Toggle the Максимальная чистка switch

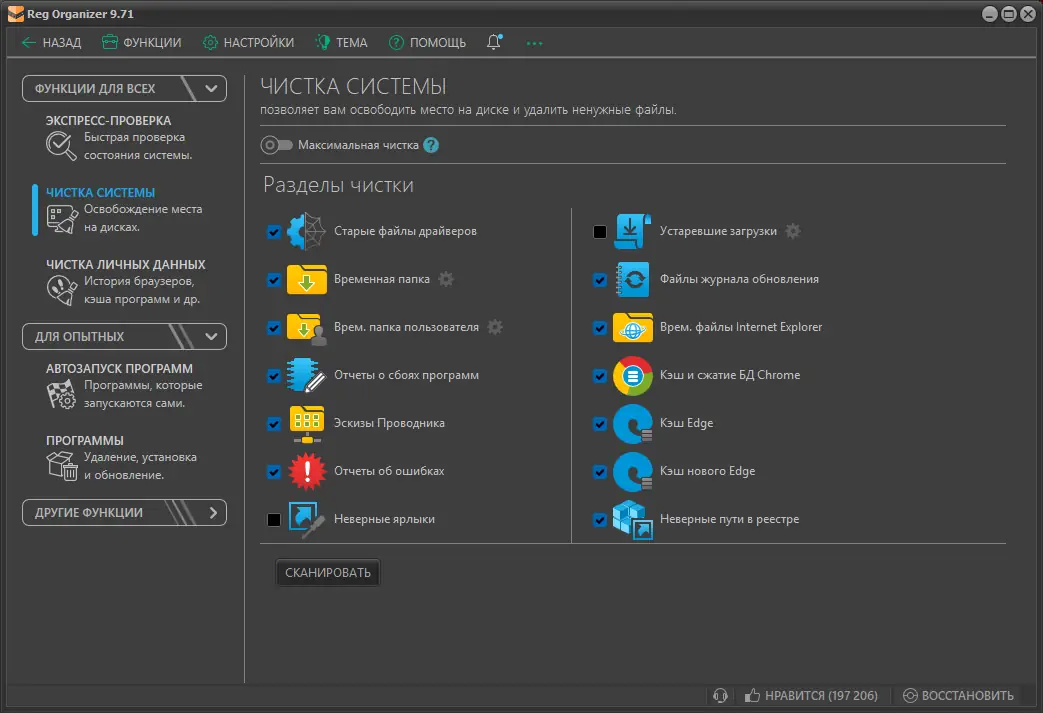pyautogui.click(x=276, y=145)
